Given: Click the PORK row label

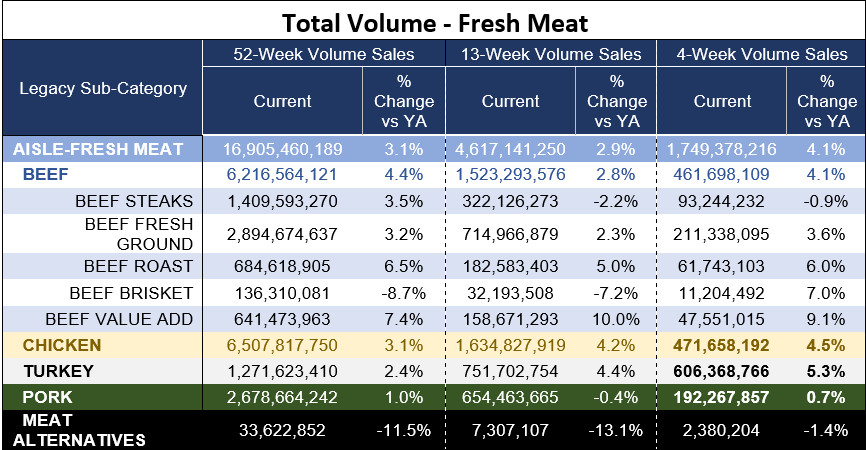Looking at the screenshot, I should point(47,398).
